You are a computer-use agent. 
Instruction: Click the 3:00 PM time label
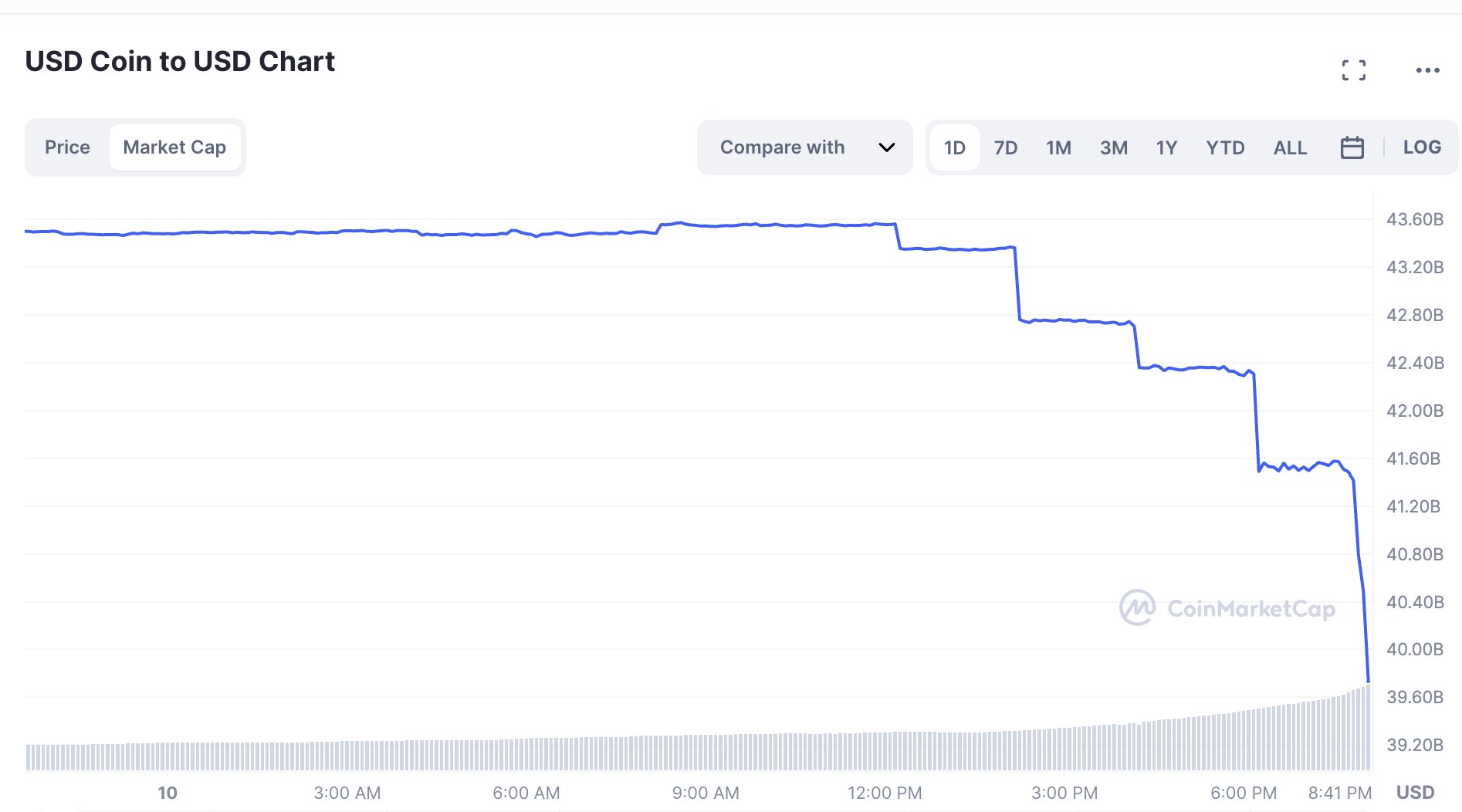(1064, 793)
